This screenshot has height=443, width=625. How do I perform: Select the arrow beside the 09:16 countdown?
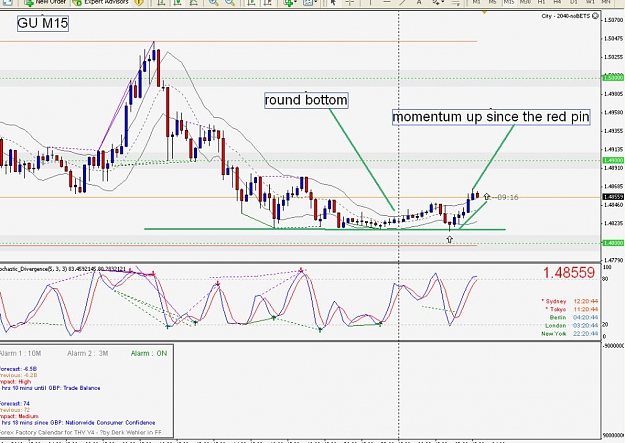486,196
